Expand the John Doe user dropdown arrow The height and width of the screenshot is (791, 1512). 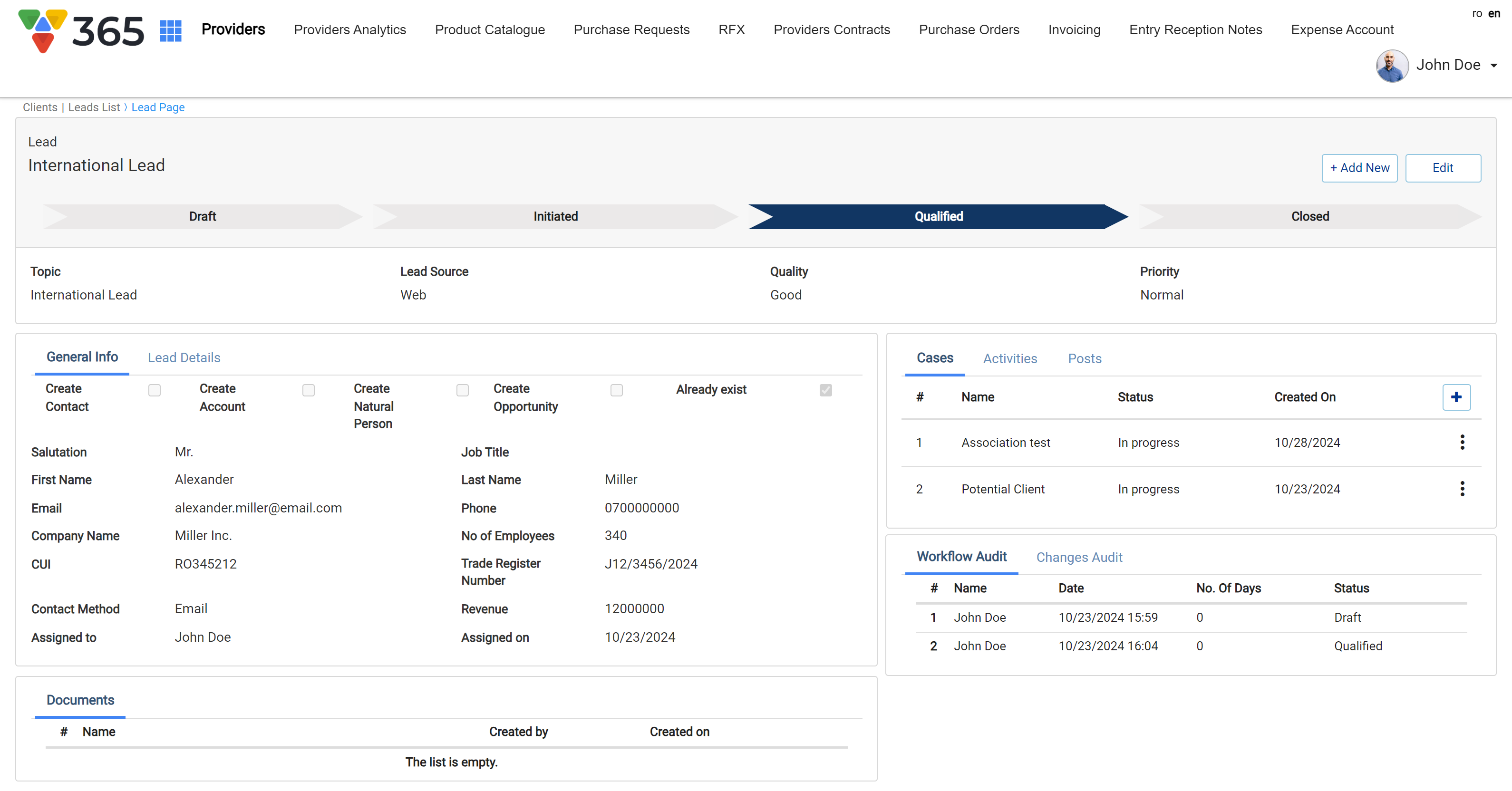[x=1494, y=66]
